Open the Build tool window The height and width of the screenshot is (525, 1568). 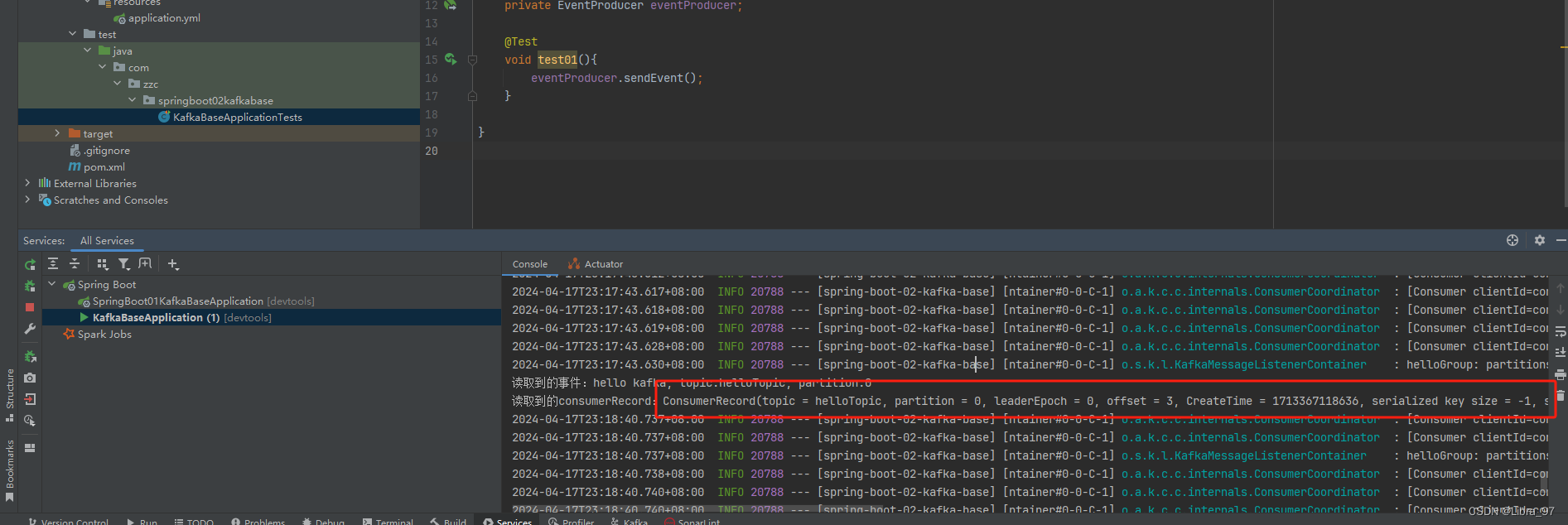click(x=448, y=522)
